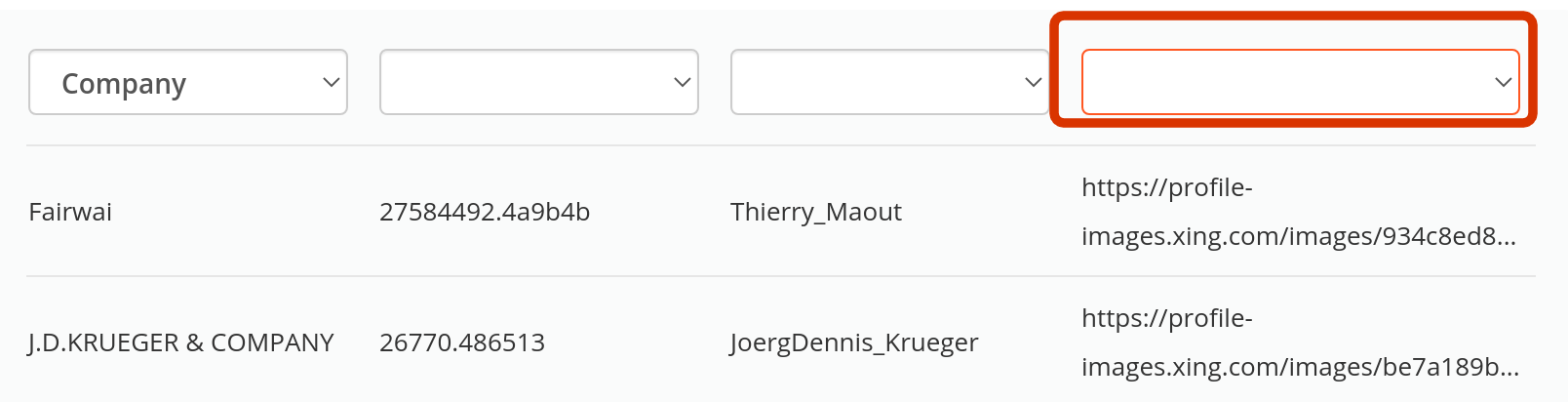Click the "Company" label inside the first dropdown
The image size is (1568, 402).
pos(124,84)
